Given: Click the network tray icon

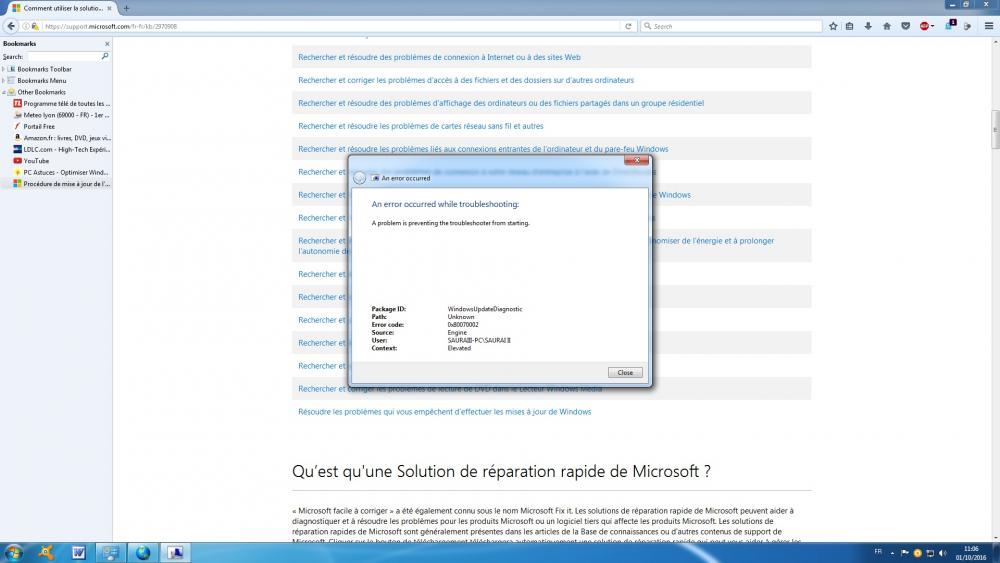Looking at the screenshot, I should click(930, 553).
